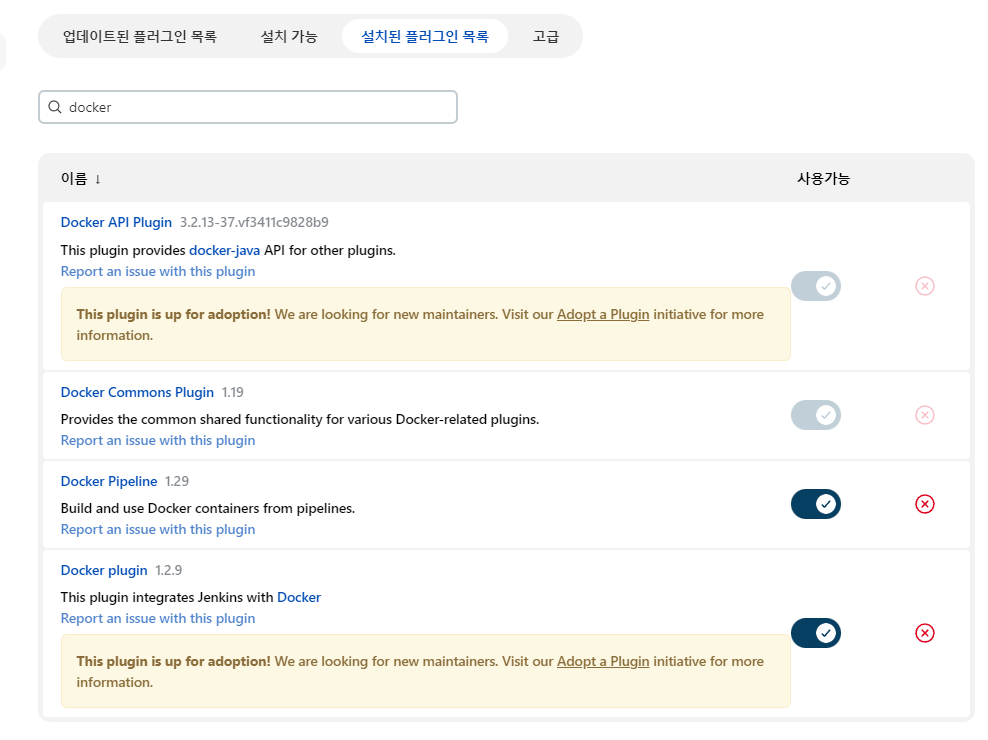Toggle Docker API Plugin enabled switch

(x=816, y=286)
